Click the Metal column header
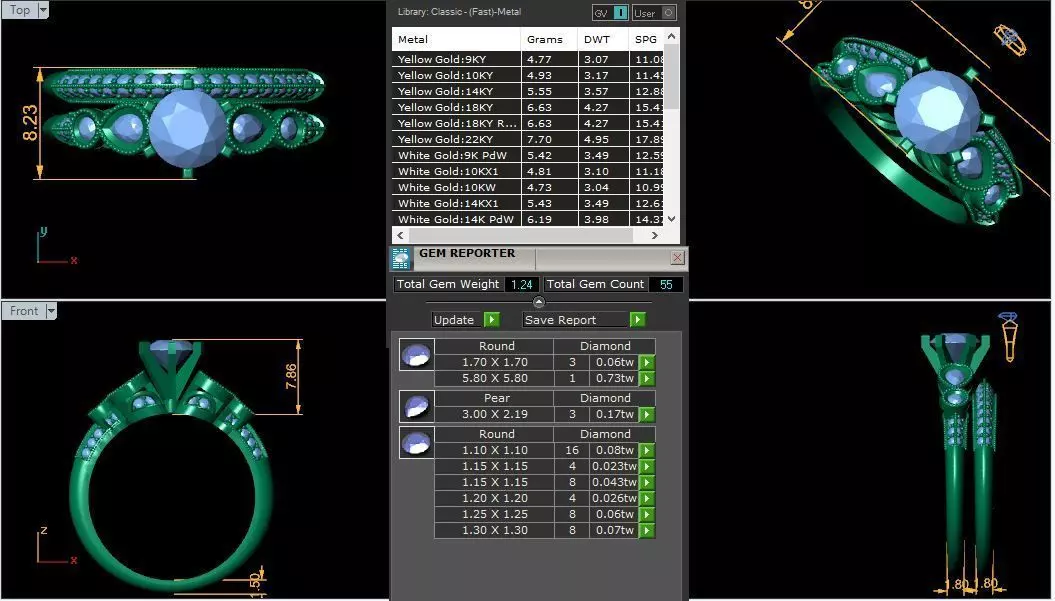This screenshot has height=601, width=1055. (x=456, y=39)
